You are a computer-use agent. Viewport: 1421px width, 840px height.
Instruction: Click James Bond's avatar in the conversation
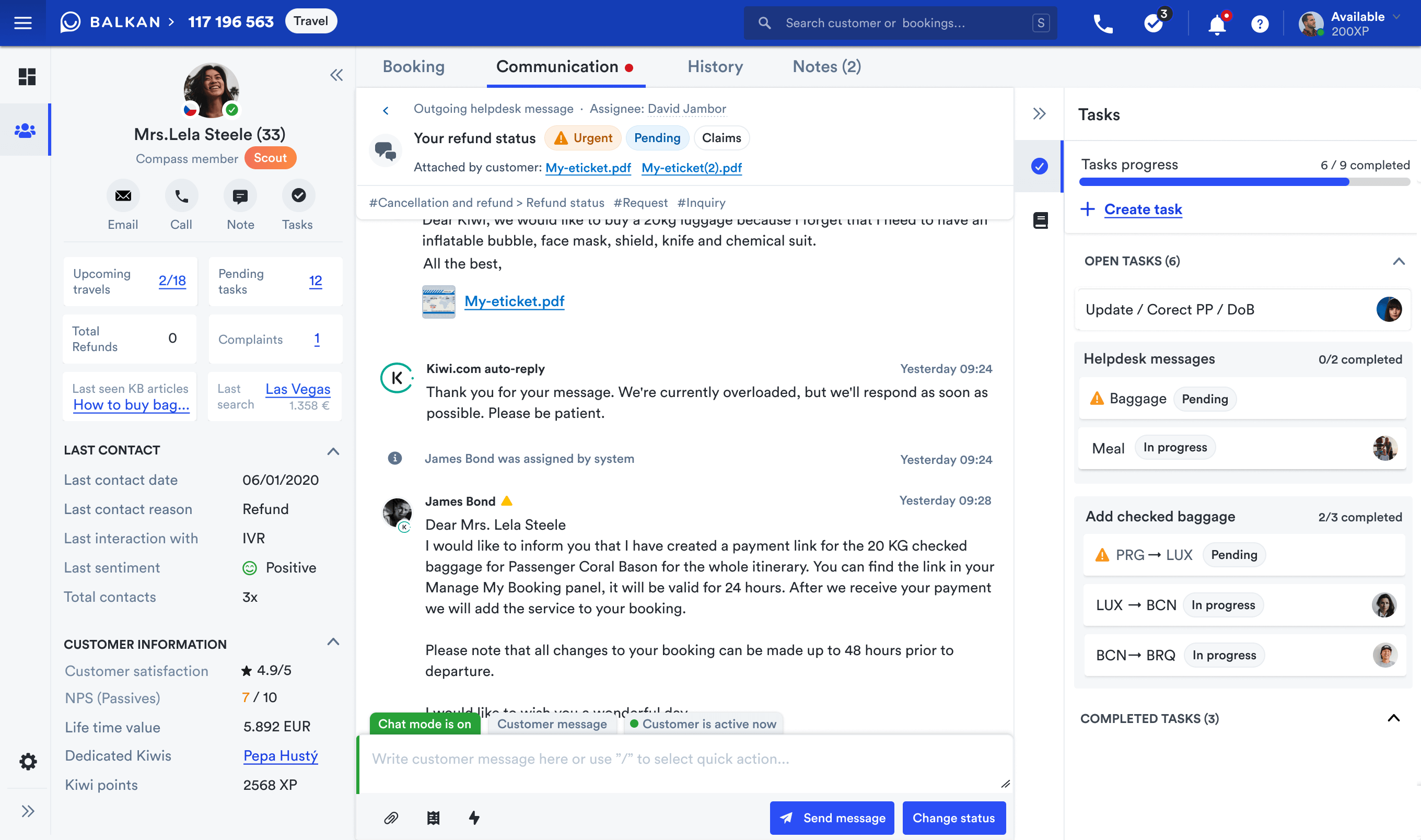point(397,514)
